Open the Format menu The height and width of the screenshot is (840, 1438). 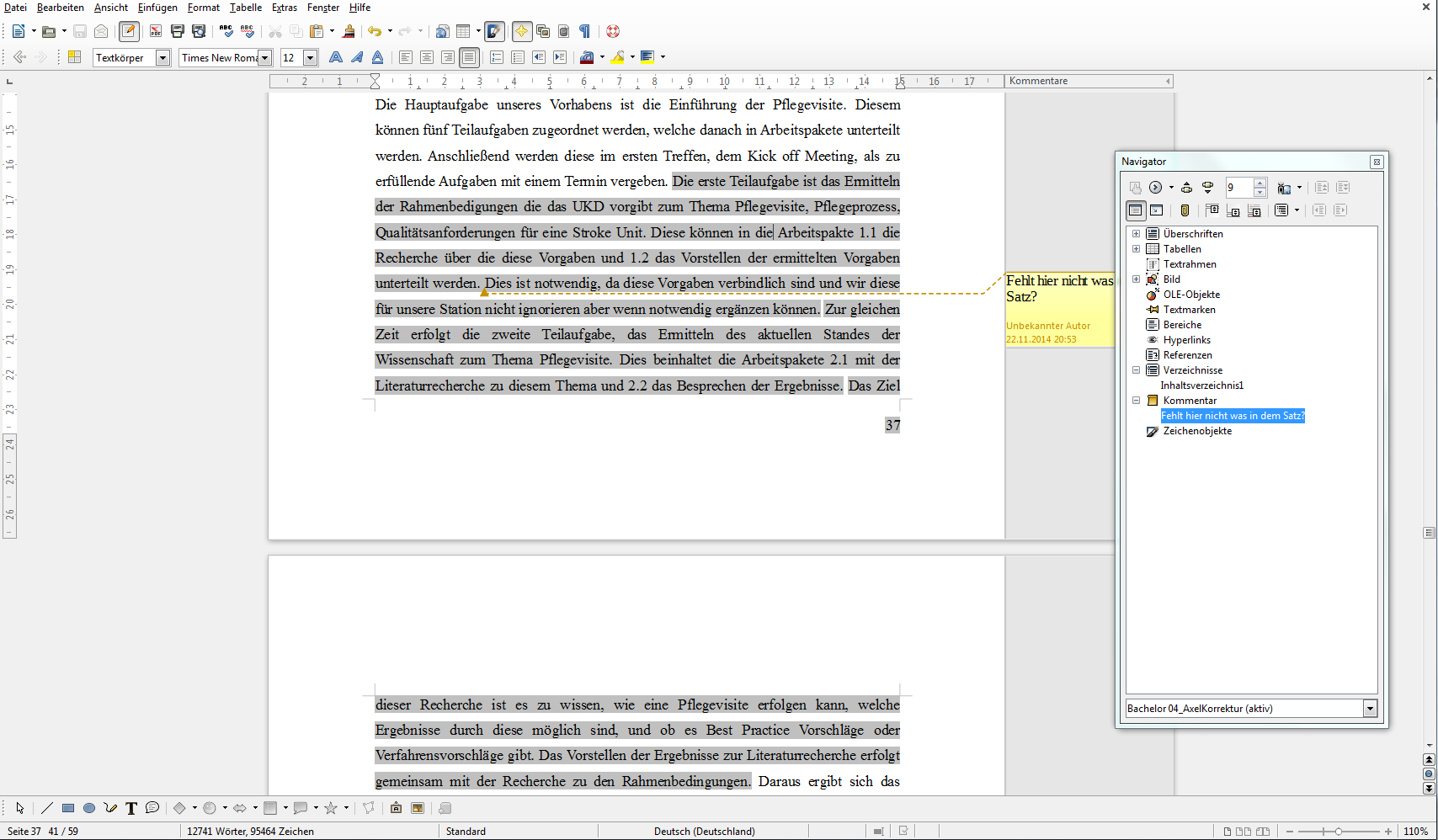coord(204,8)
